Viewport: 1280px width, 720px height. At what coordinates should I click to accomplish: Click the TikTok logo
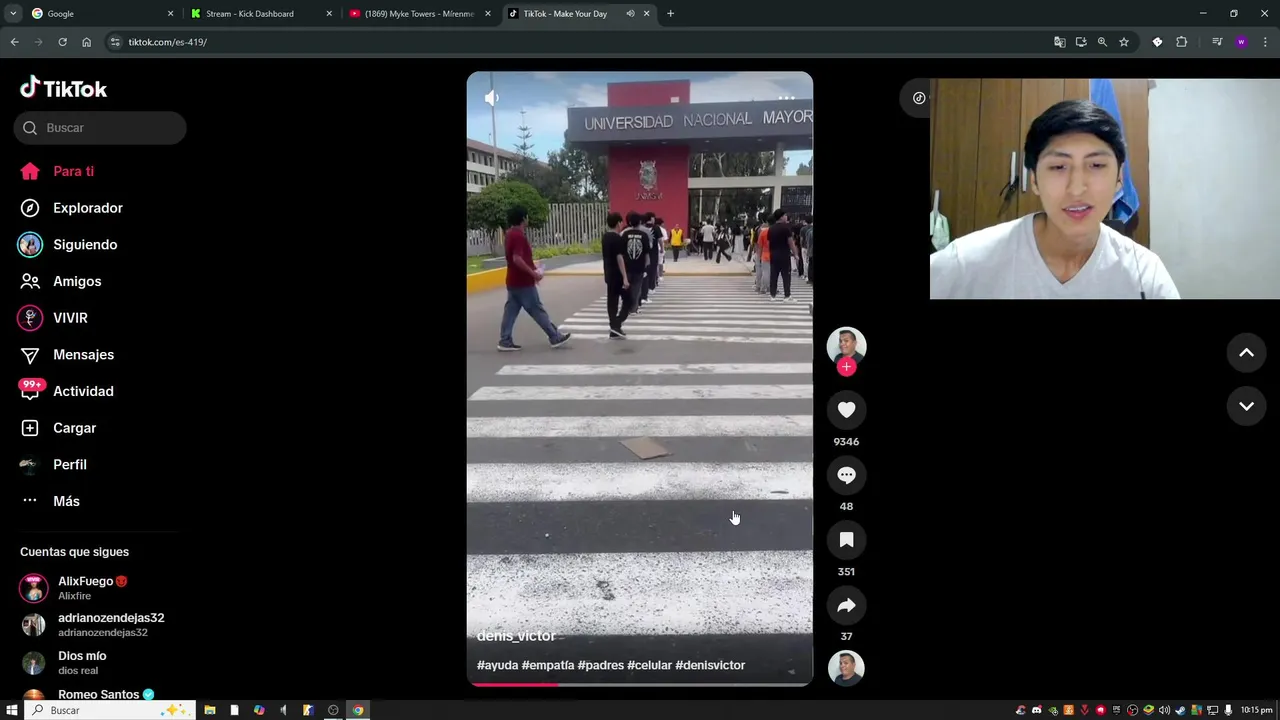coord(63,89)
